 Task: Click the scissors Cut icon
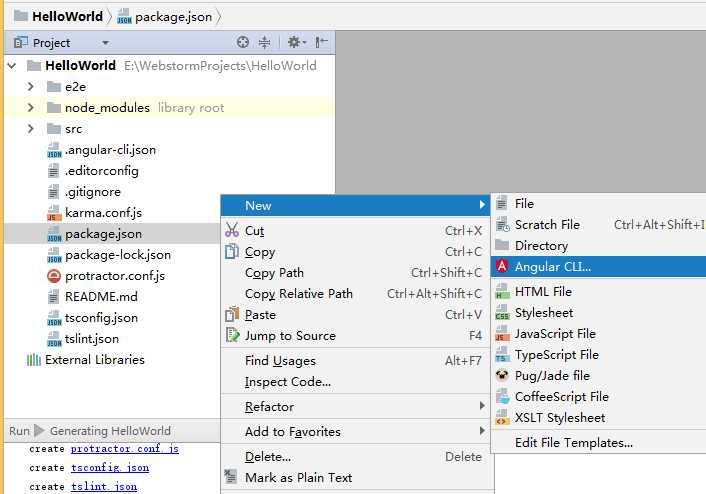click(232, 230)
